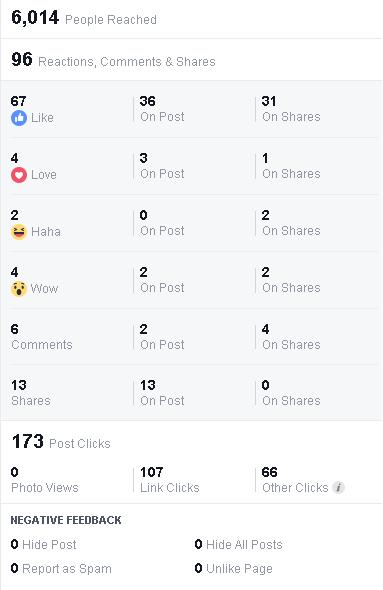Viewport: 383px width, 590px height.
Task: Open the 107 Link Clicks stat
Action: tap(170, 480)
